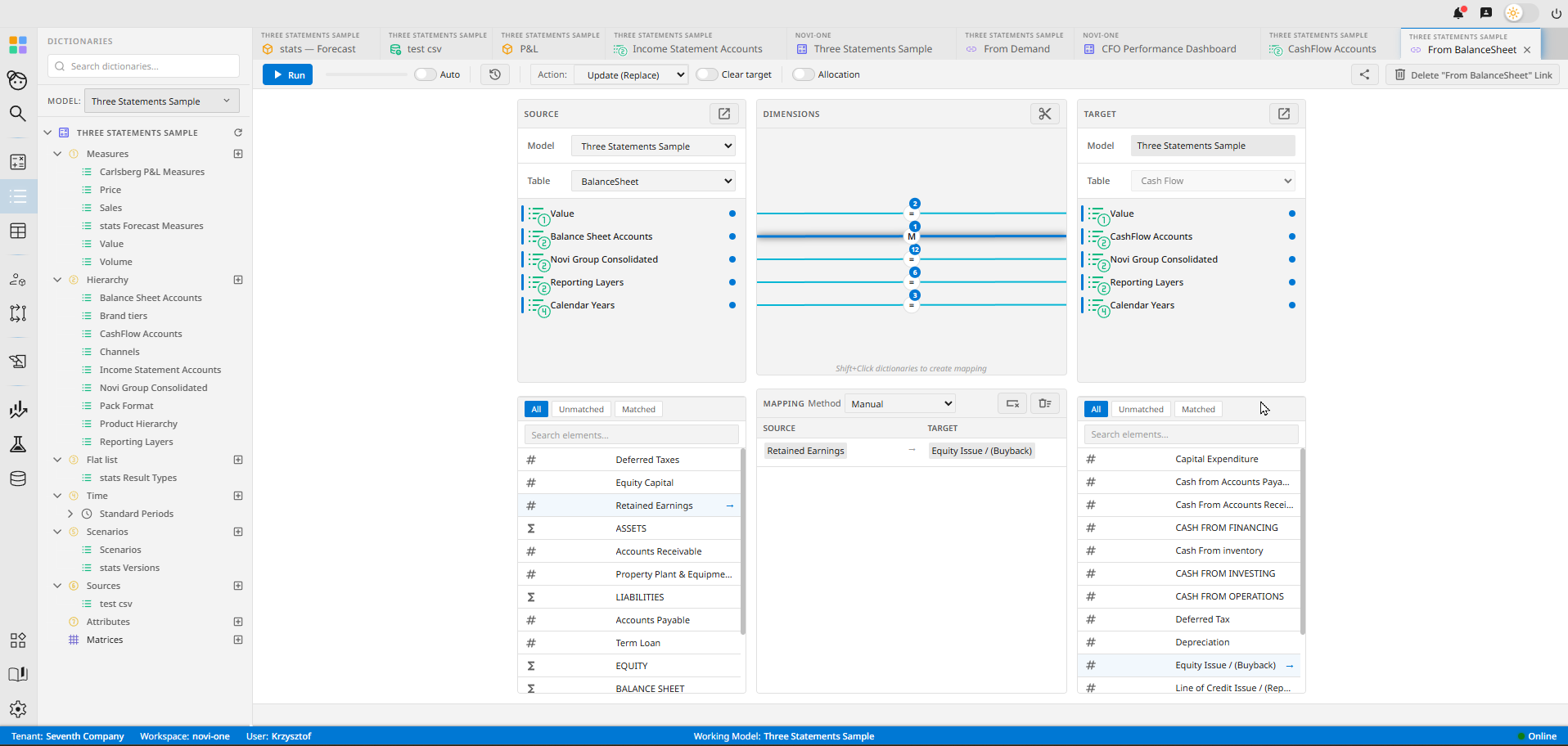Open source table in new window icon
The image size is (1568, 746).
[724, 114]
